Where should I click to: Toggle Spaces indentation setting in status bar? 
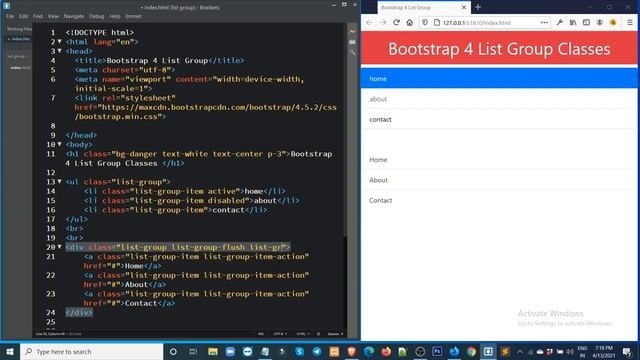coord(335,334)
